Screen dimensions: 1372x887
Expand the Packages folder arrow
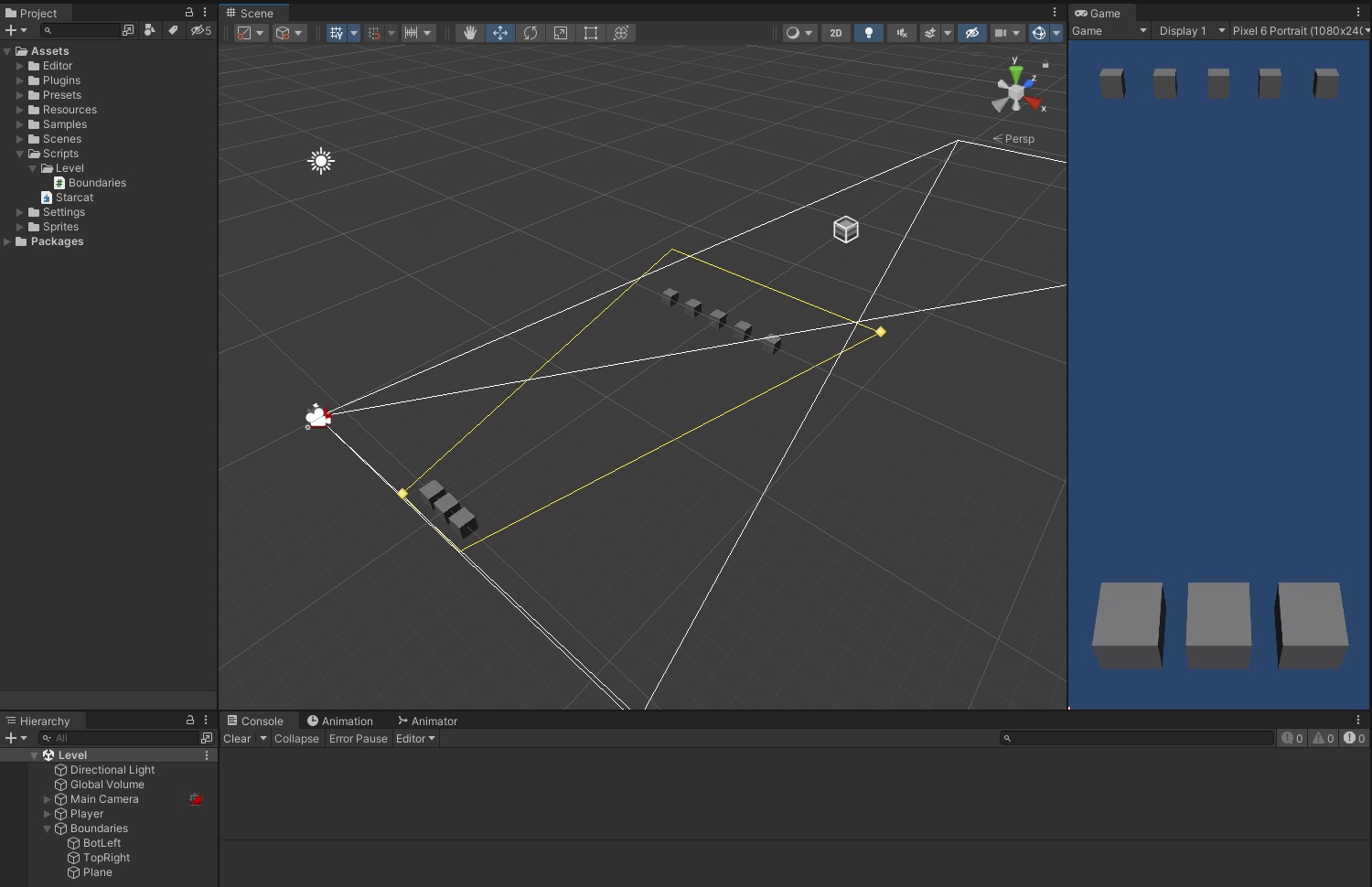pyautogui.click(x=7, y=241)
